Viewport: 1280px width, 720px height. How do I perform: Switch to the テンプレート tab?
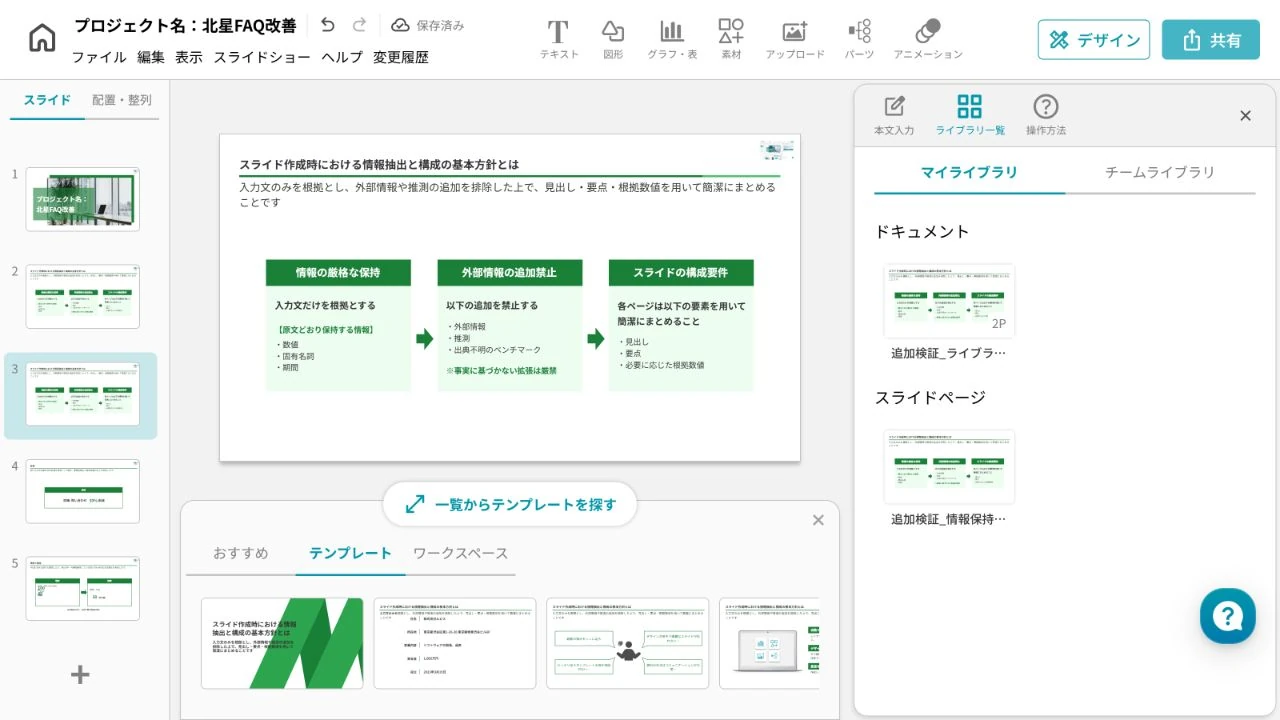click(x=350, y=553)
